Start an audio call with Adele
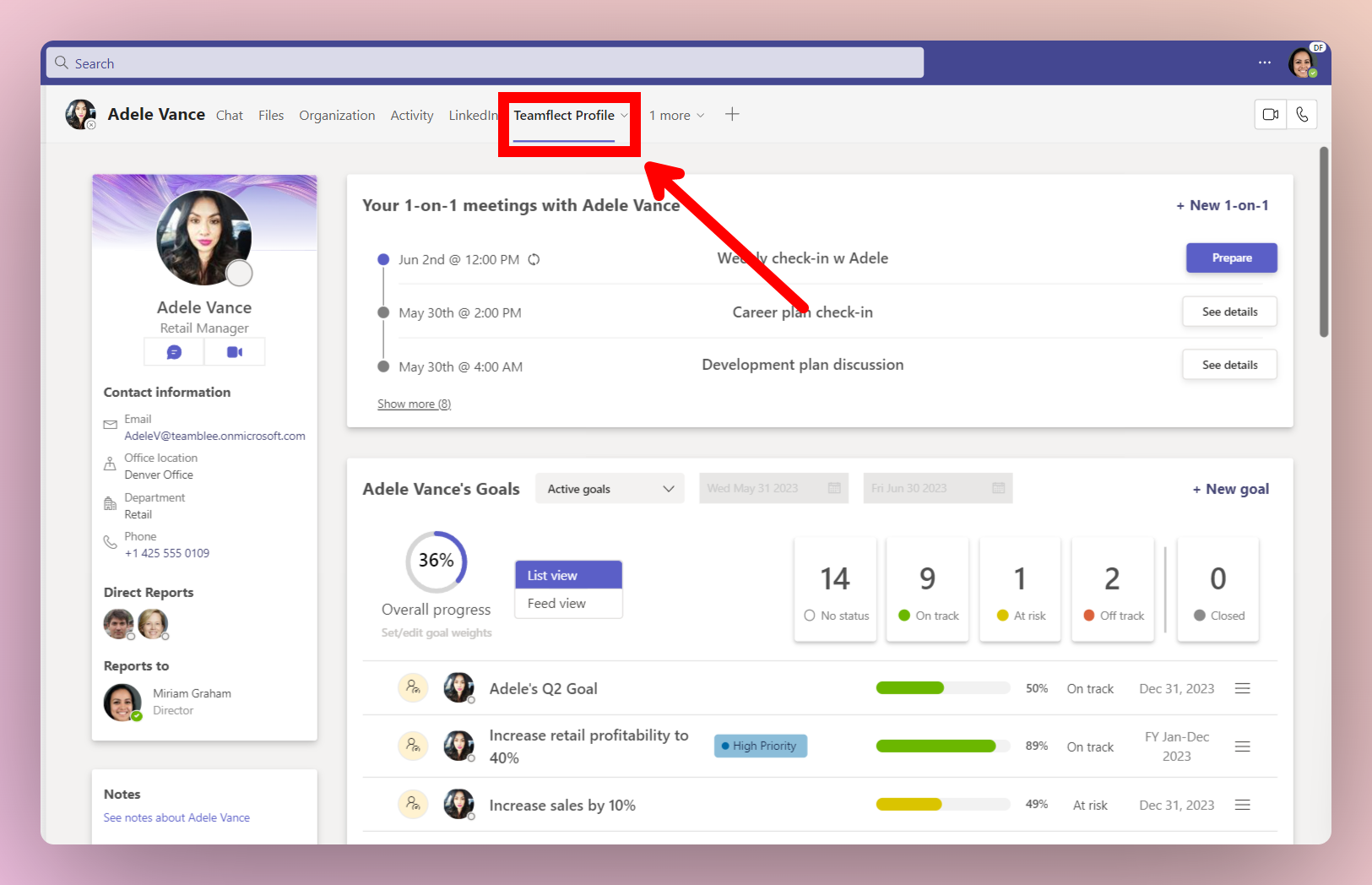This screenshot has height=885, width=1372. [1302, 115]
